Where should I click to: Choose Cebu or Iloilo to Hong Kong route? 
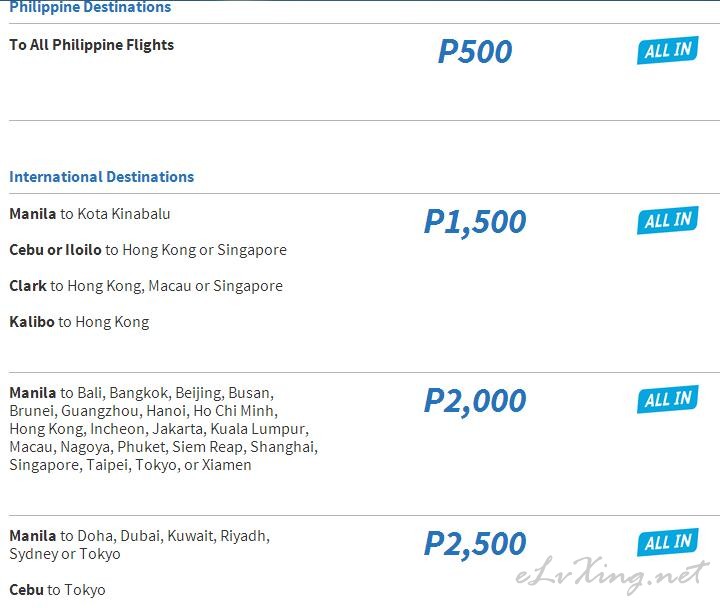click(148, 250)
